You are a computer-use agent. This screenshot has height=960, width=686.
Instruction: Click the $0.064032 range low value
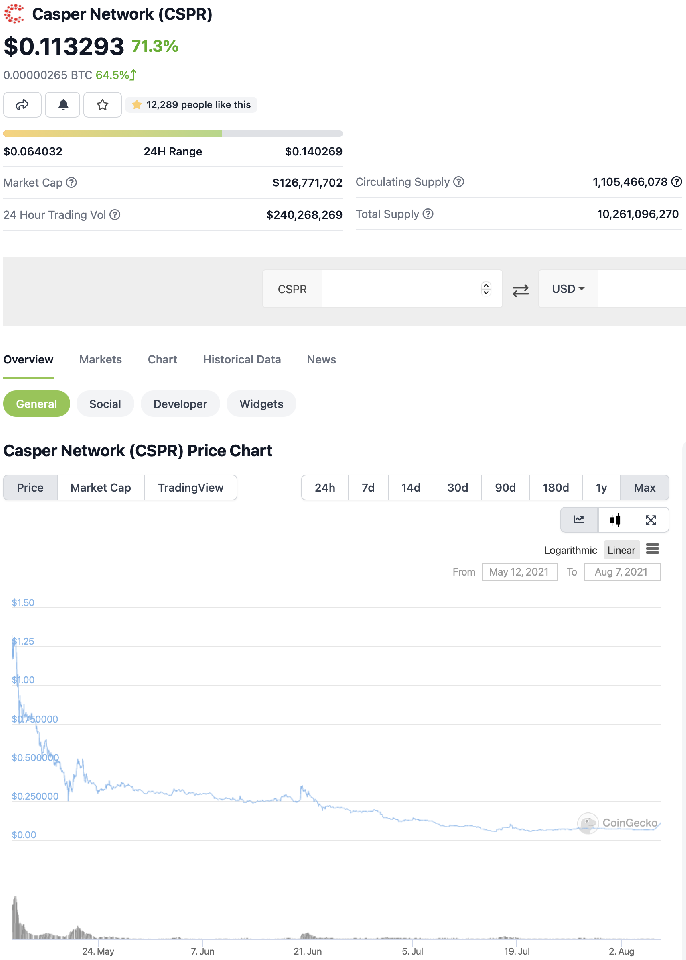coord(33,151)
